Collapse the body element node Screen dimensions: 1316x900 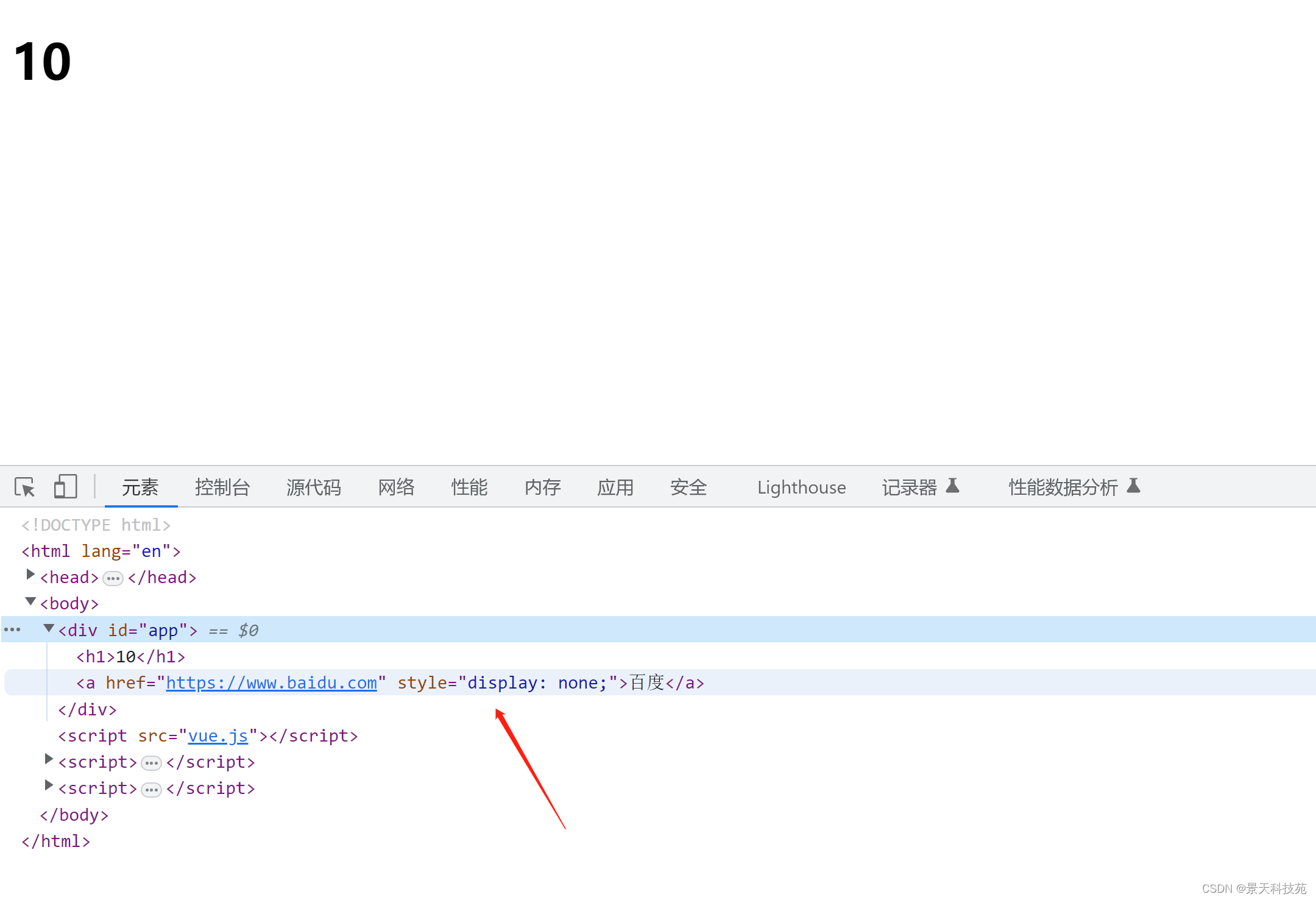tap(30, 601)
